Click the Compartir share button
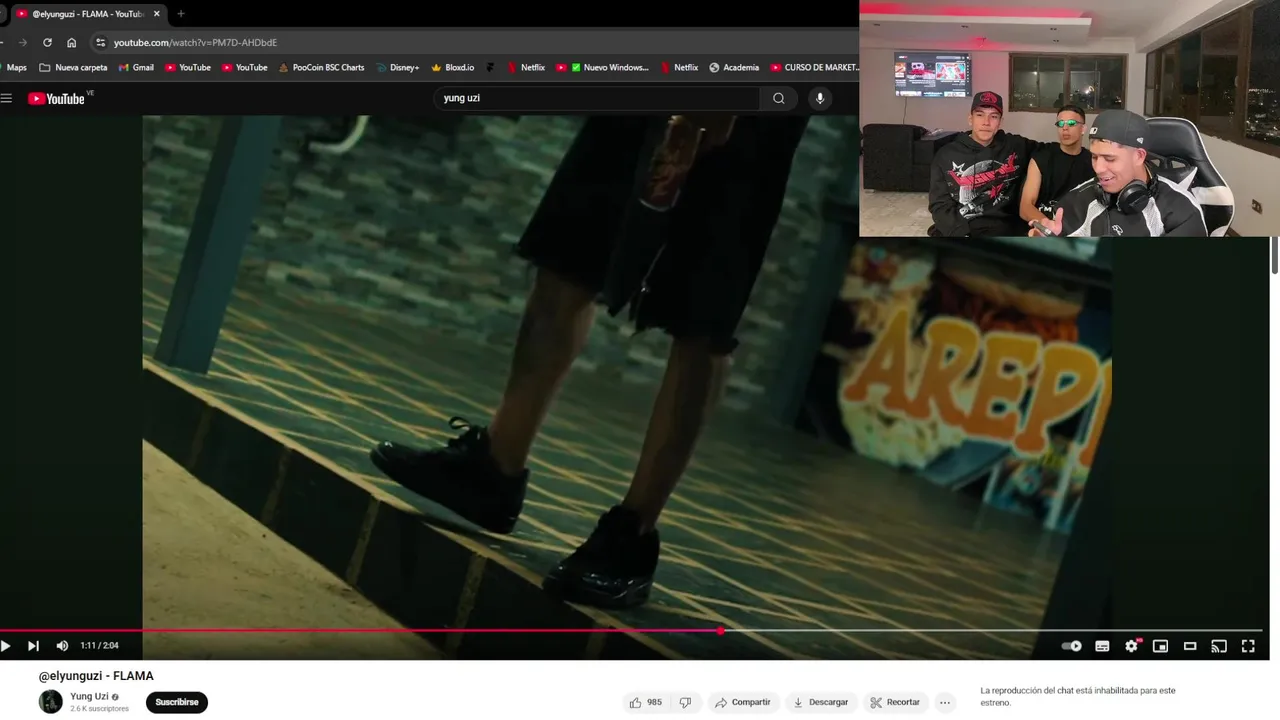Image resolution: width=1280 pixels, height=720 pixels. [x=742, y=702]
